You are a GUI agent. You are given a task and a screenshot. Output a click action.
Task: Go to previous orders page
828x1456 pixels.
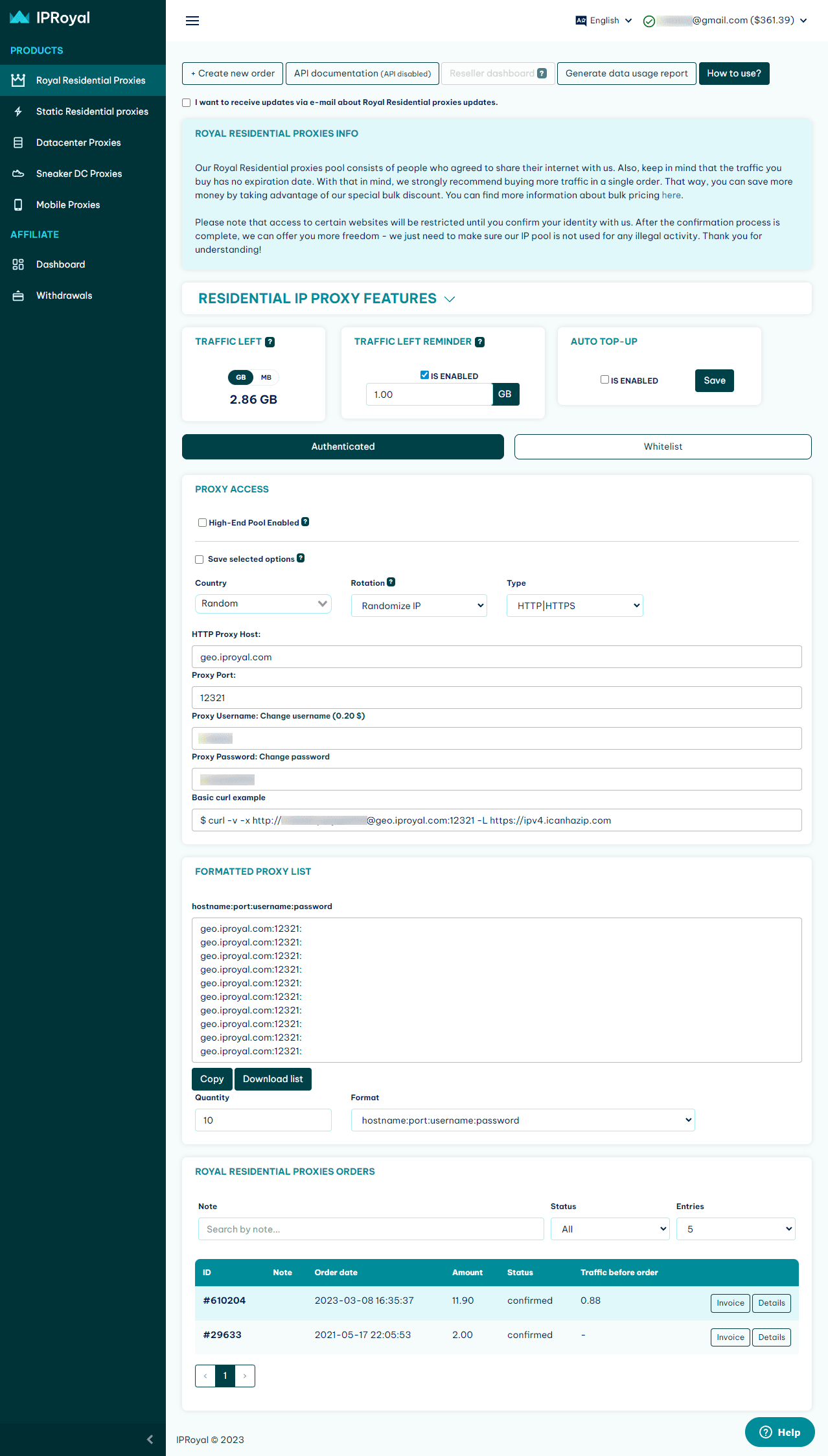coord(205,1376)
